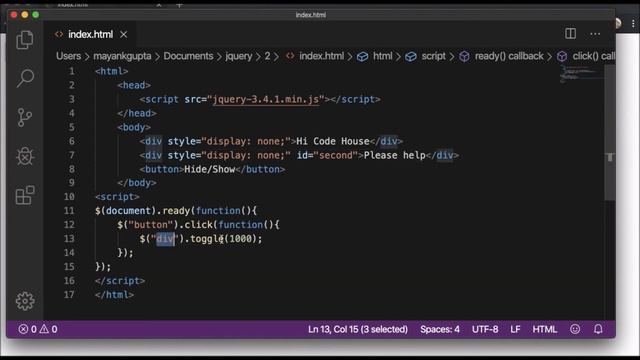Click Ln 13, Col 15 position indicator

tap(358, 329)
